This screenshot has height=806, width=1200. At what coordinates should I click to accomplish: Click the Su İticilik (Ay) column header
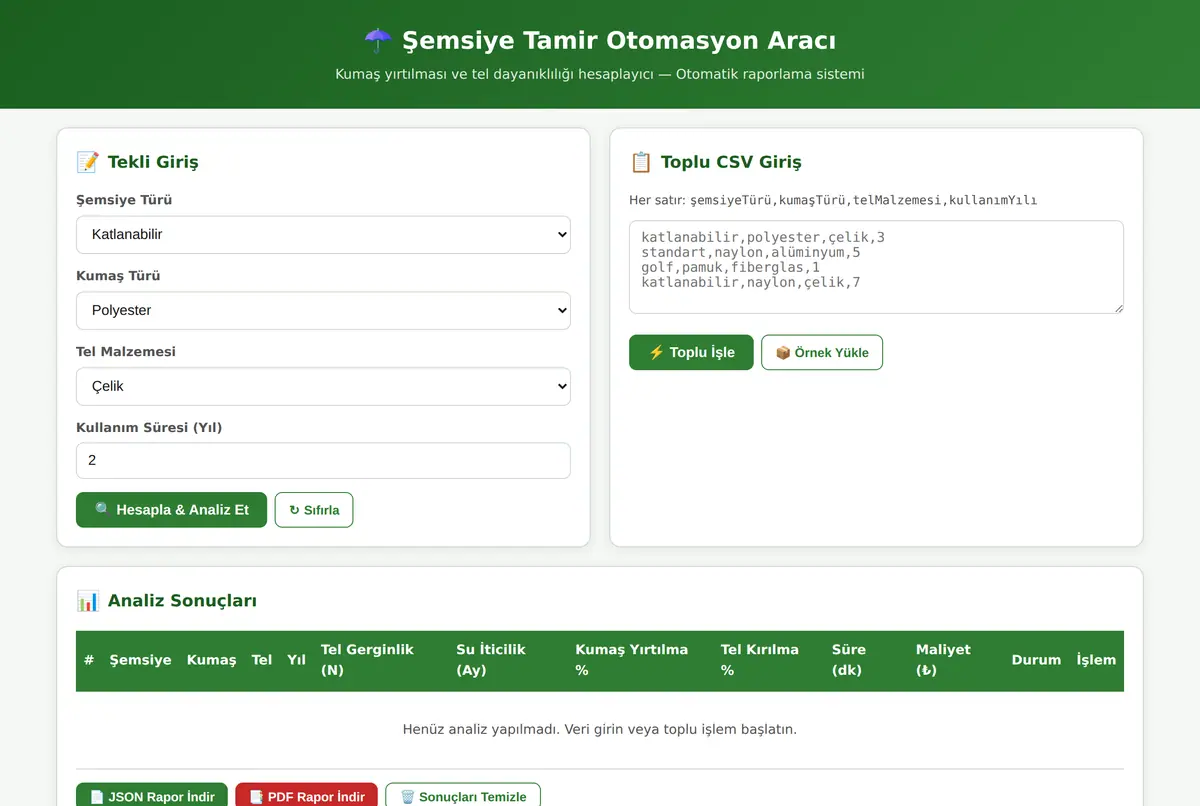coord(508,660)
